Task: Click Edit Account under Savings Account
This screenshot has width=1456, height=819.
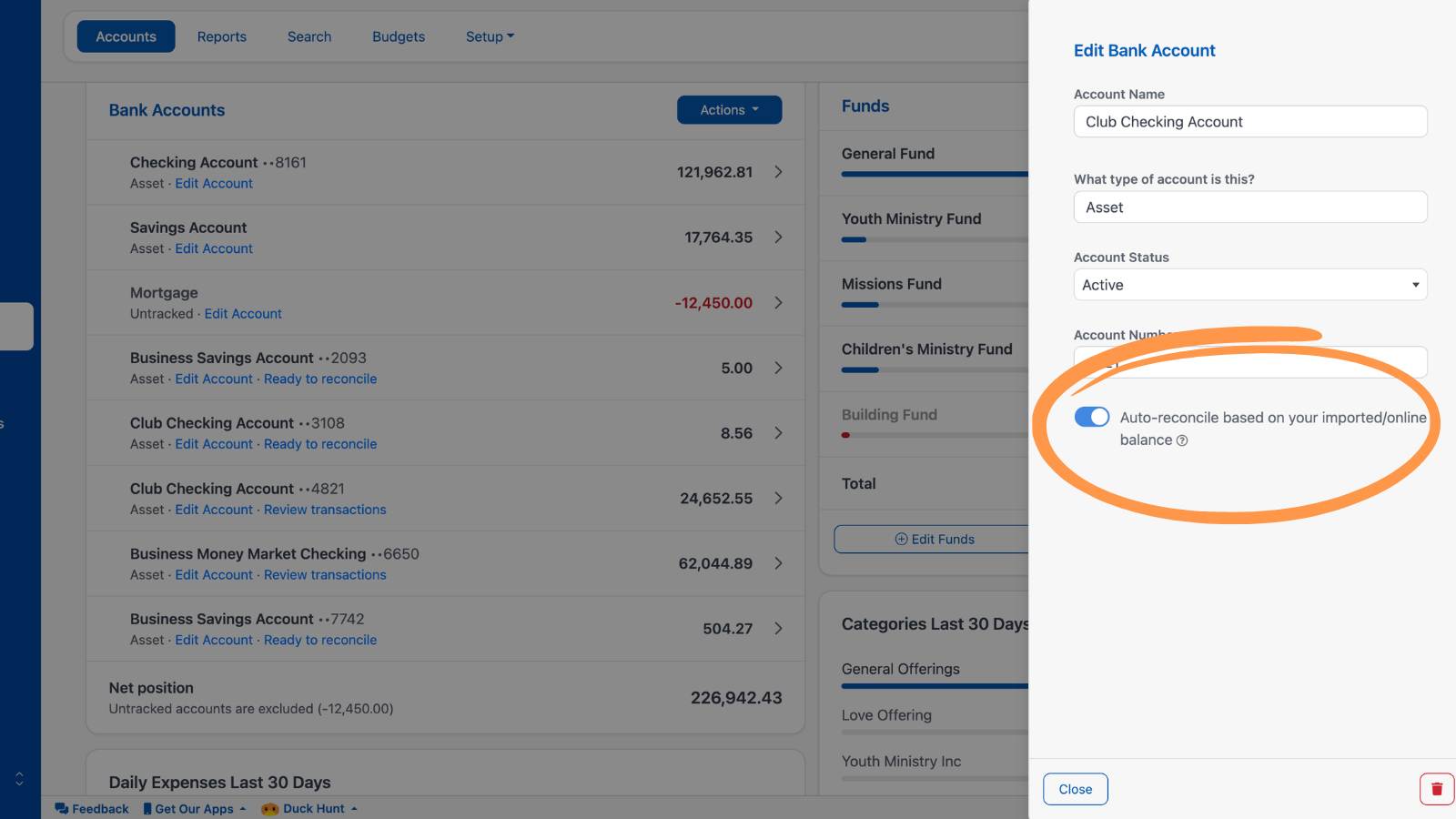Action: pyautogui.click(x=214, y=249)
